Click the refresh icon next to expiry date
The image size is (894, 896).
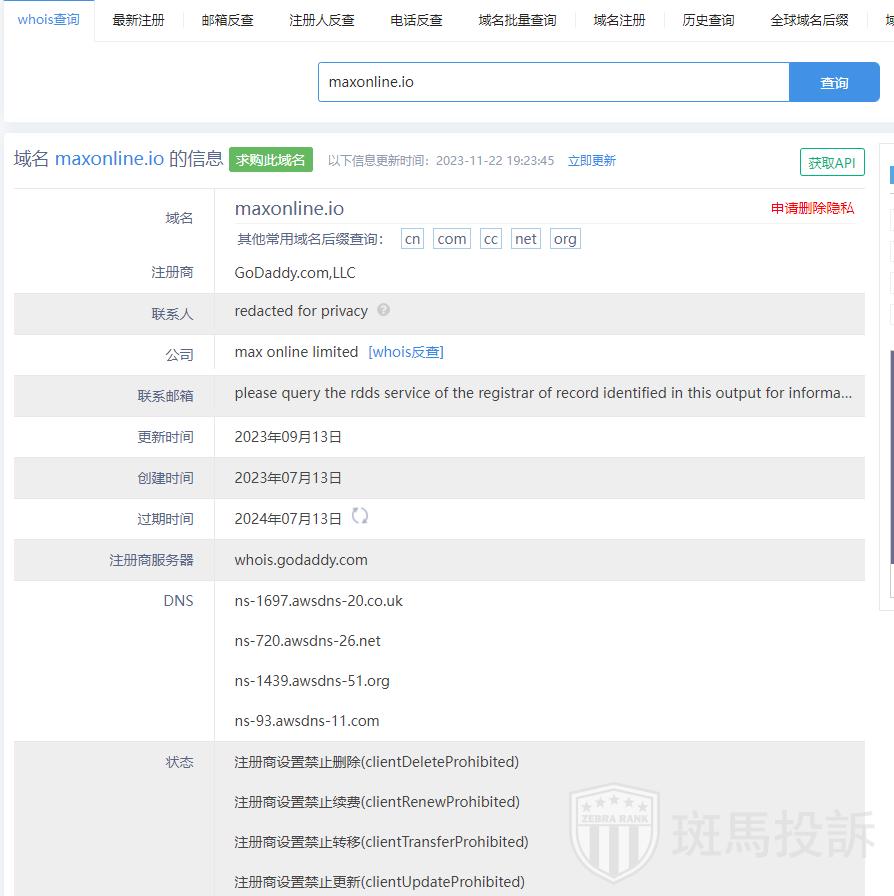click(360, 516)
